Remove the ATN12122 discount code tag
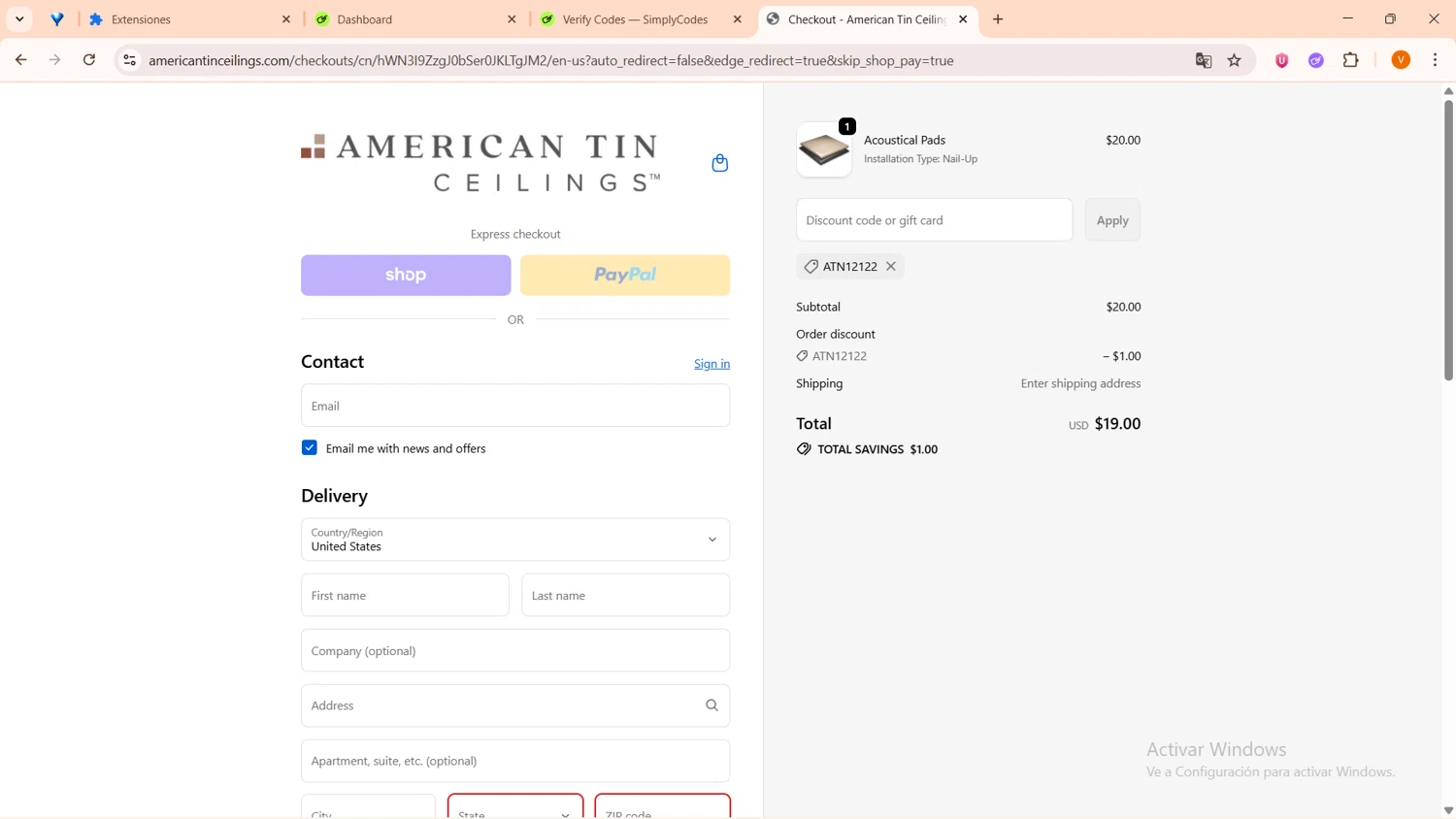Image resolution: width=1456 pixels, height=819 pixels. [x=891, y=266]
